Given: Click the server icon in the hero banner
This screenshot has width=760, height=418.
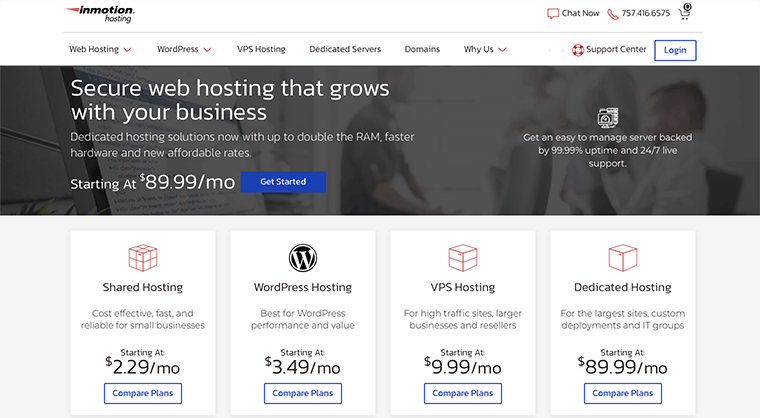Looking at the screenshot, I should coord(608,118).
